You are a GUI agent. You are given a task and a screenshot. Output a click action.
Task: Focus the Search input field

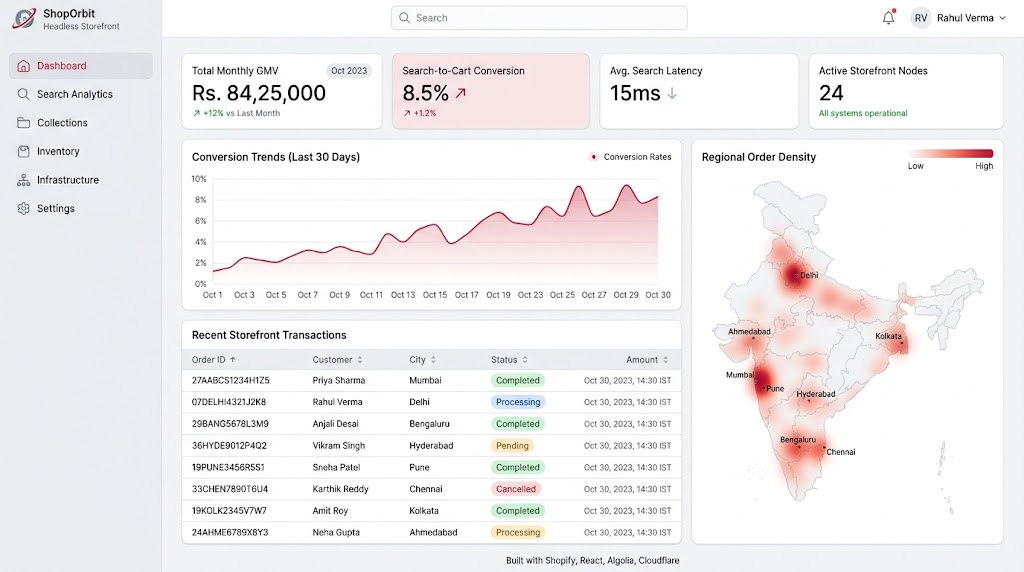(539, 18)
